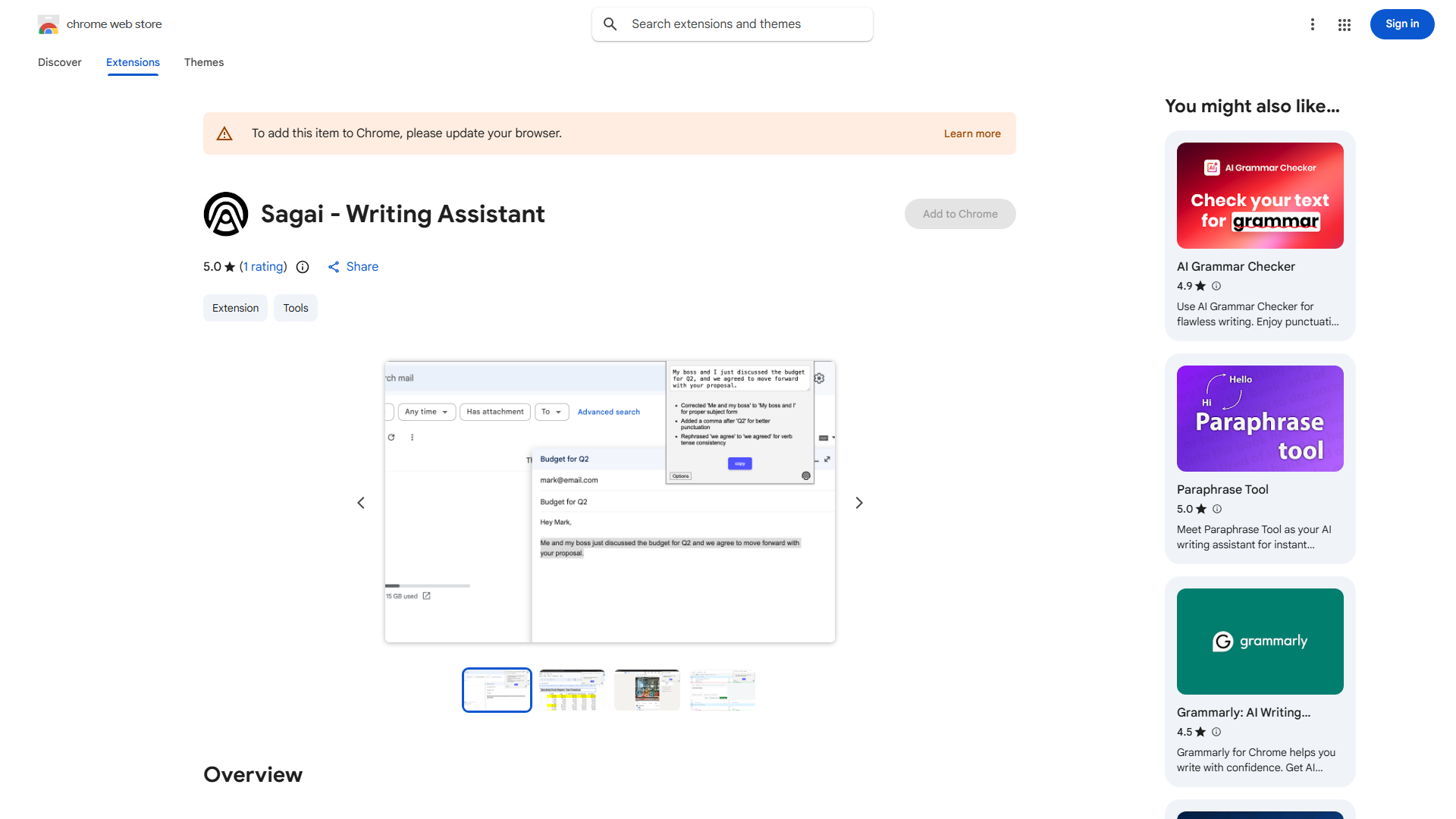
Task: Open the Google apps grid icon
Action: pos(1345,24)
